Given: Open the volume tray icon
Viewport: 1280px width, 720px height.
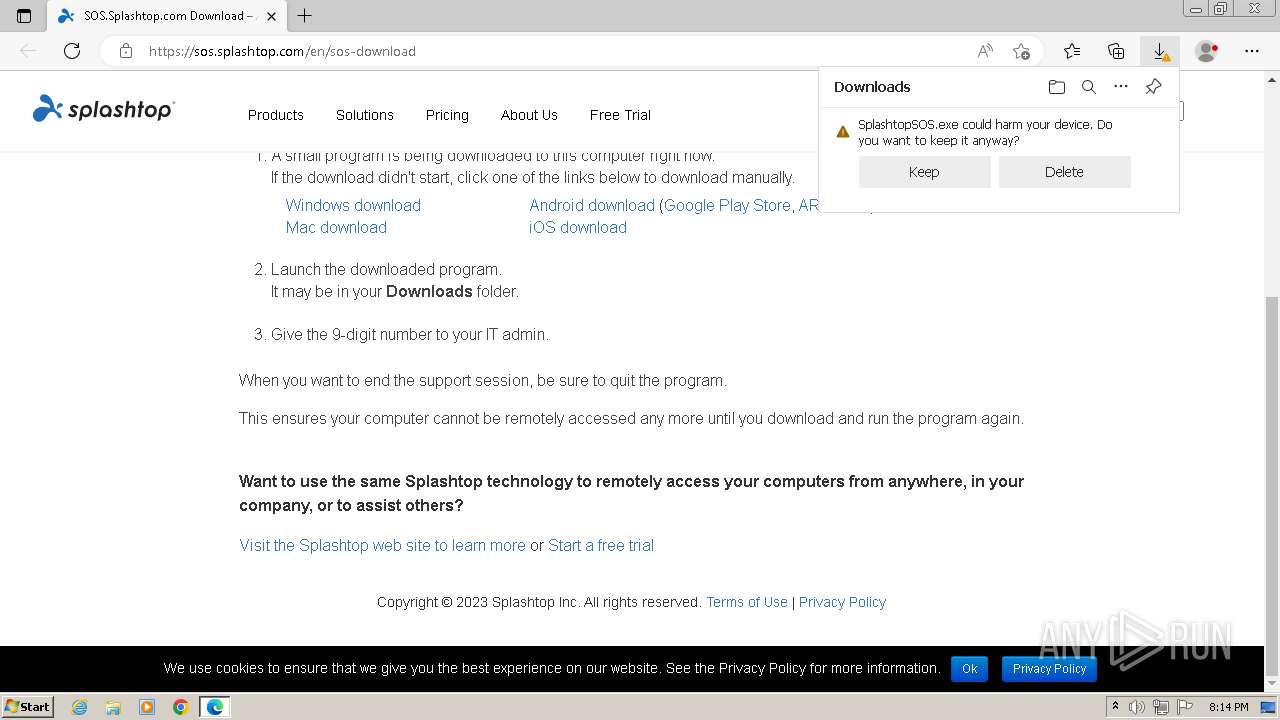Looking at the screenshot, I should (1137, 707).
